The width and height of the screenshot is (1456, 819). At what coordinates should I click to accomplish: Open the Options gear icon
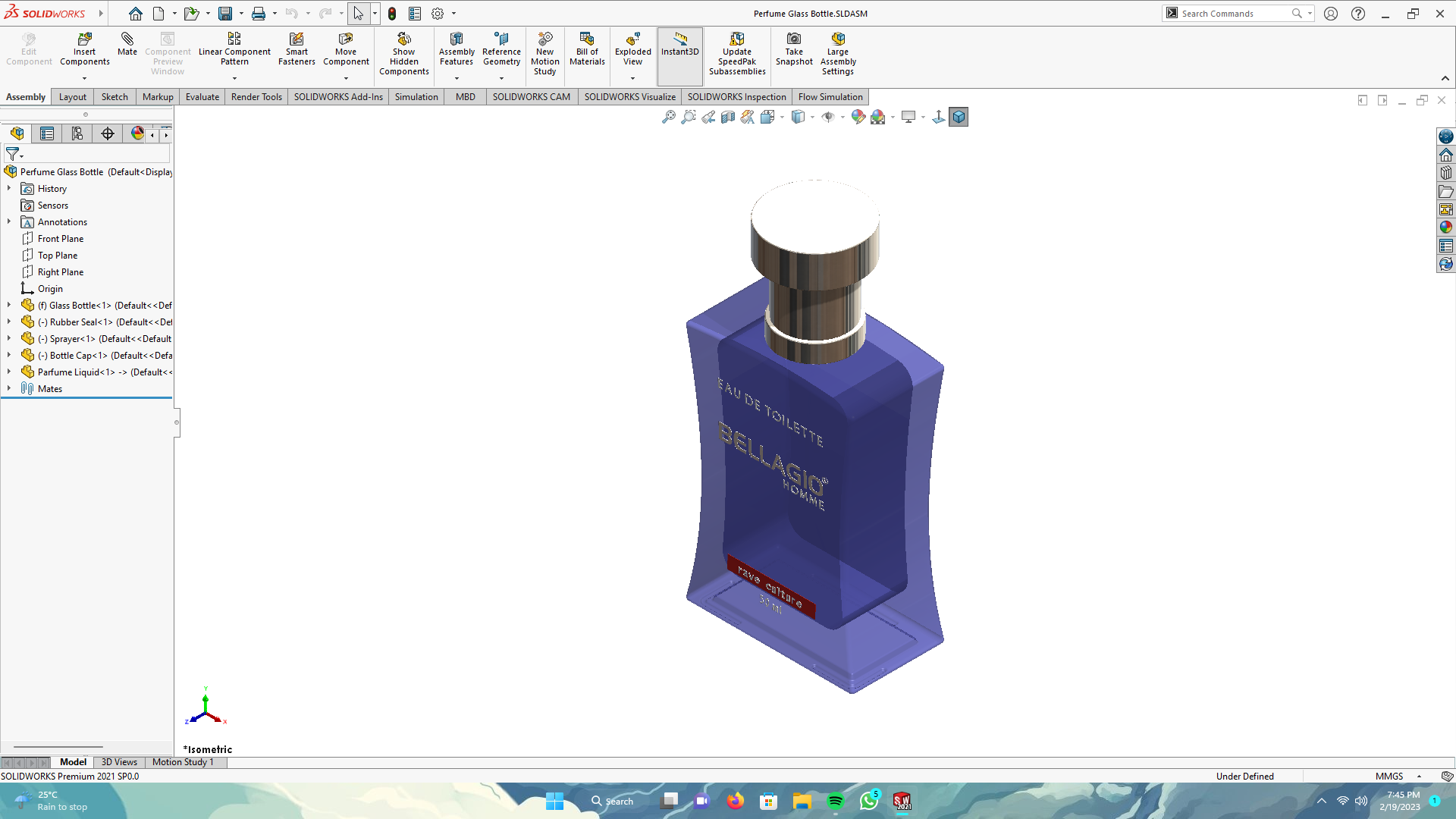point(438,14)
